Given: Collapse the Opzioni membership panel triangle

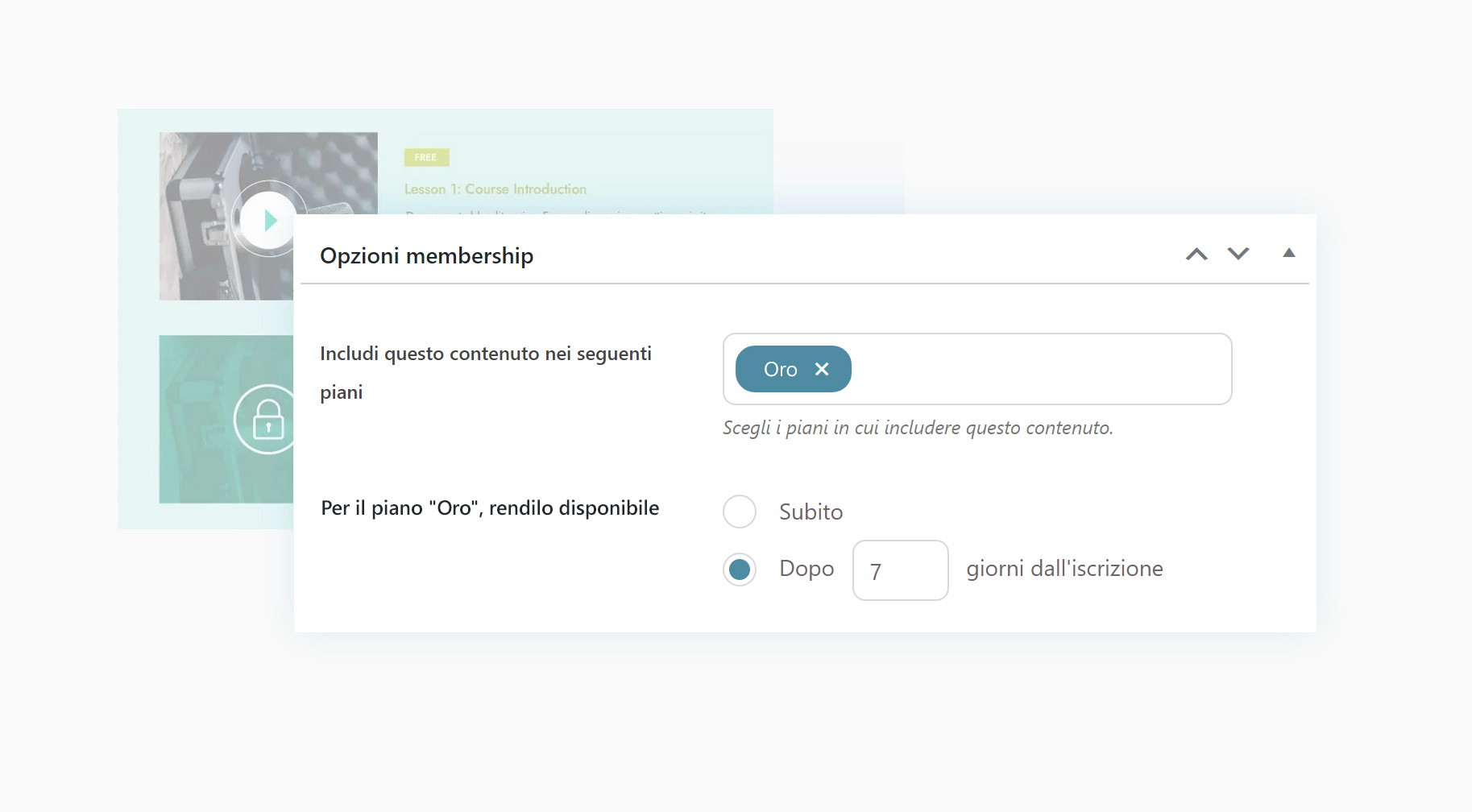Looking at the screenshot, I should [1289, 253].
